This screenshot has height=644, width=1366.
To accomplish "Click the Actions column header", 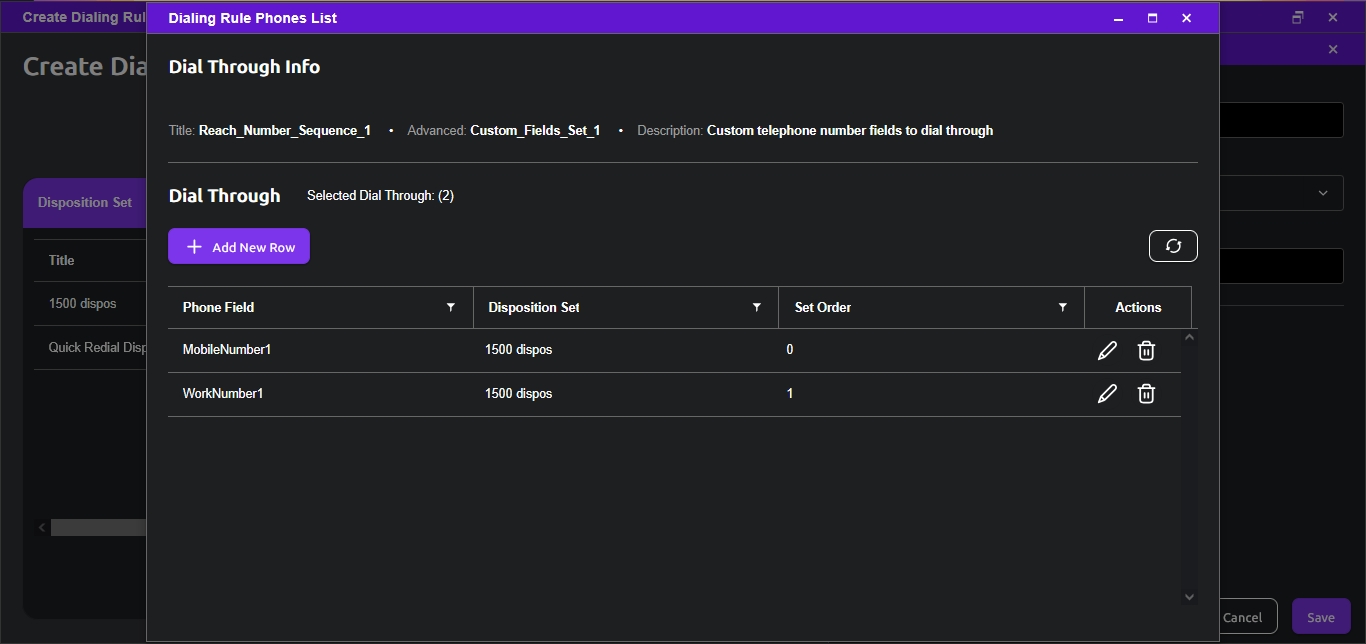I will 1138,307.
